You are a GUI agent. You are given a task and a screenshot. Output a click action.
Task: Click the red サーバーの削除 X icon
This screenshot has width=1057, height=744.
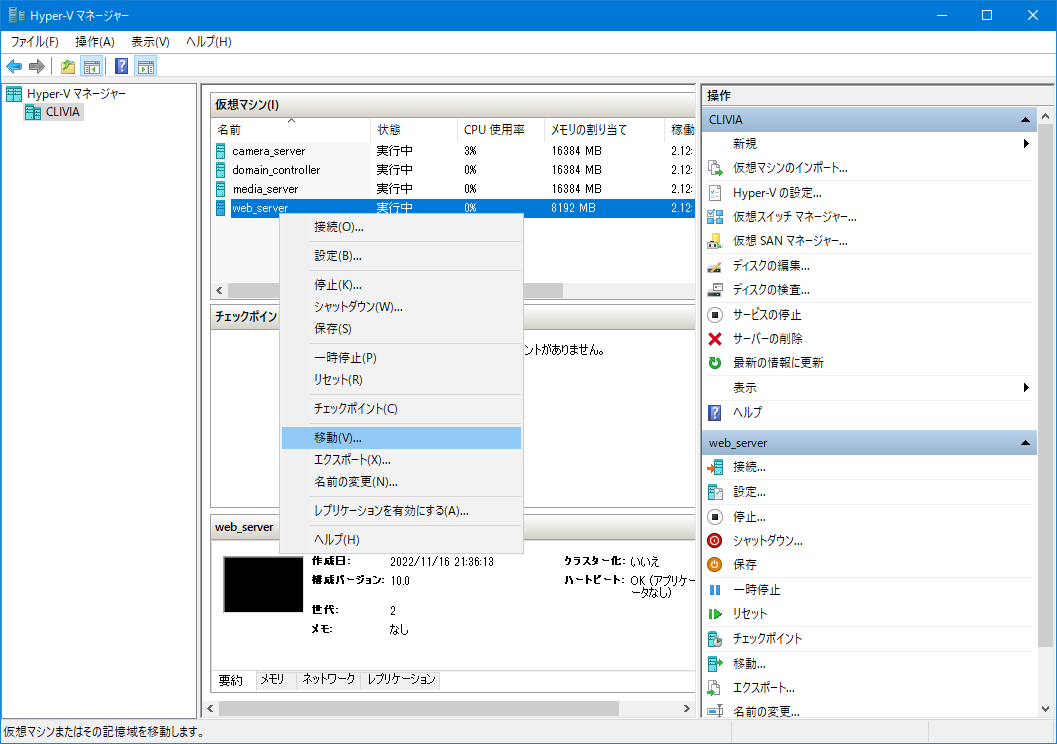pos(715,338)
